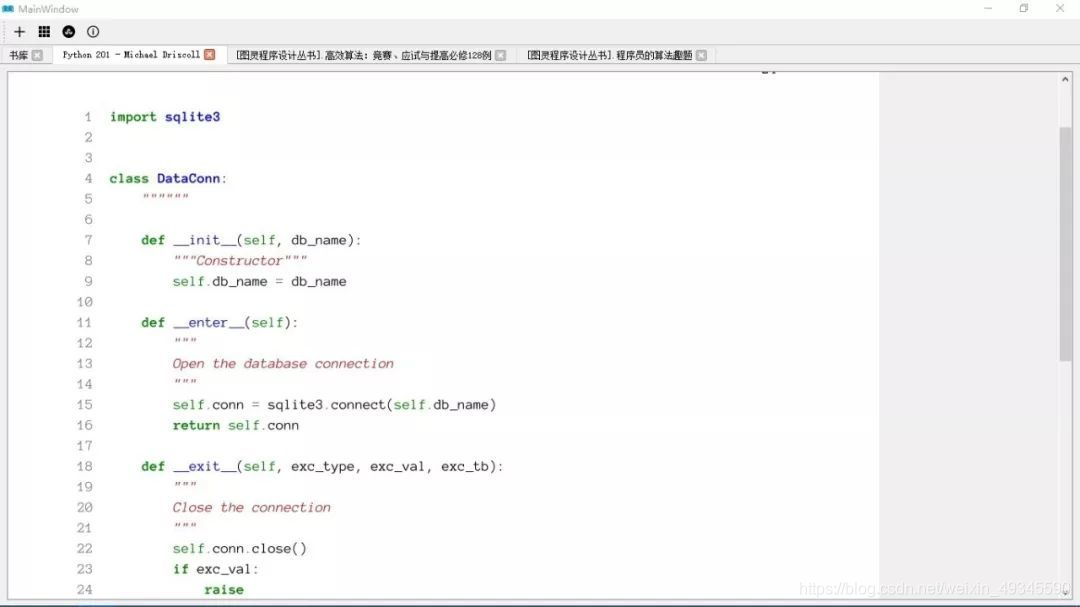
Task: Click the scrollbar up arrow
Action: [1066, 80]
